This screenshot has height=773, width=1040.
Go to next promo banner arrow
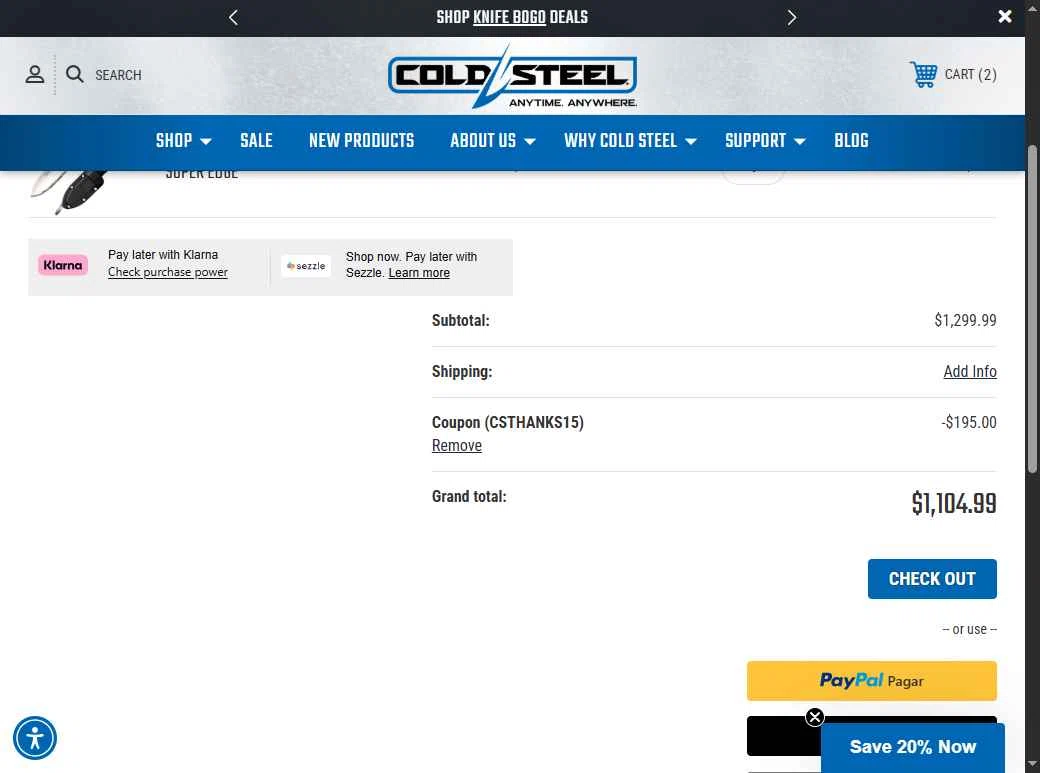coord(791,17)
